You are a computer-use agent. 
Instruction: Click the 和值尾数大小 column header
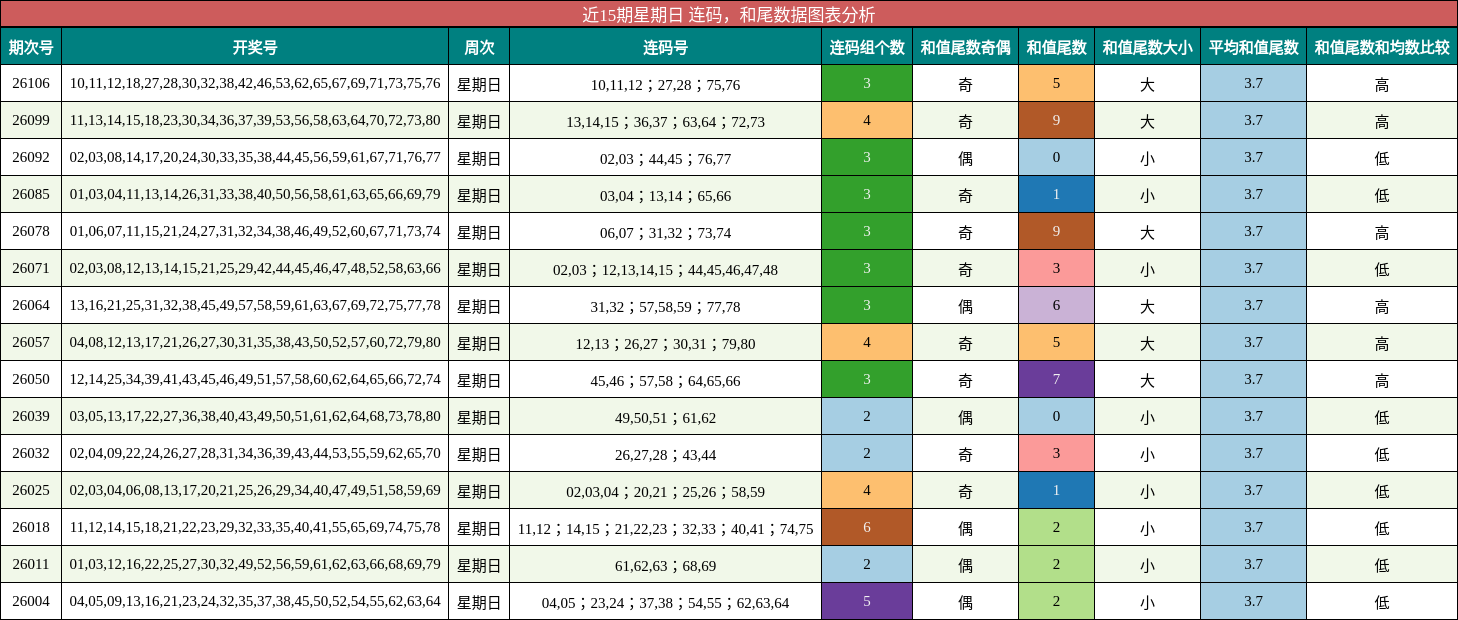(x=1148, y=47)
